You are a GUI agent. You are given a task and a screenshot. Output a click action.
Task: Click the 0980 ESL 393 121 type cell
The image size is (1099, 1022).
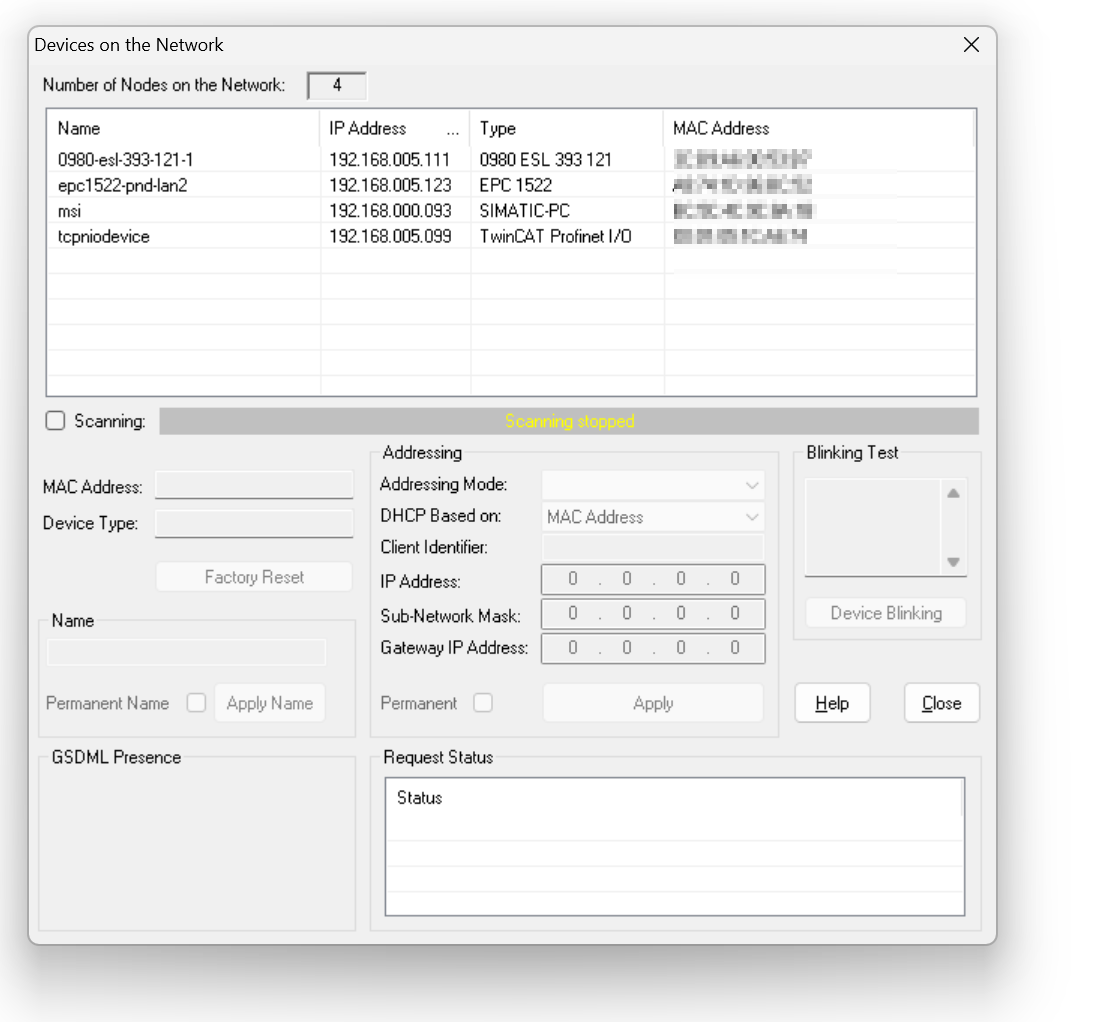click(x=545, y=160)
